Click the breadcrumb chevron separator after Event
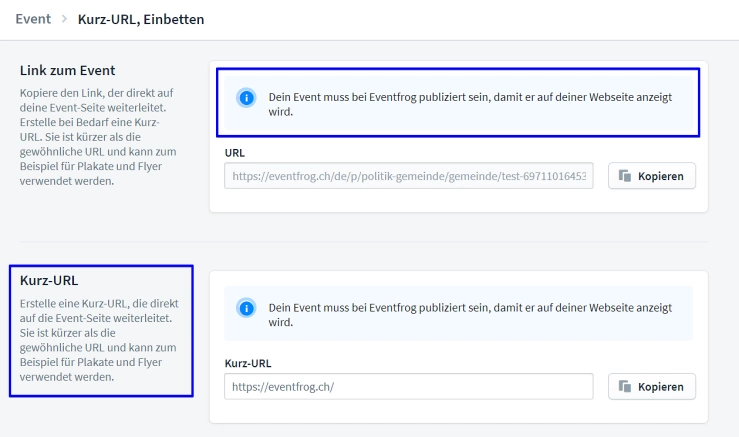This screenshot has width=739, height=437. 64,19
